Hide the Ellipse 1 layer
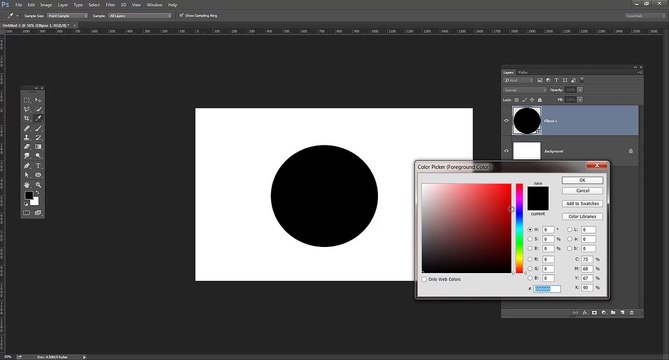 pos(506,121)
